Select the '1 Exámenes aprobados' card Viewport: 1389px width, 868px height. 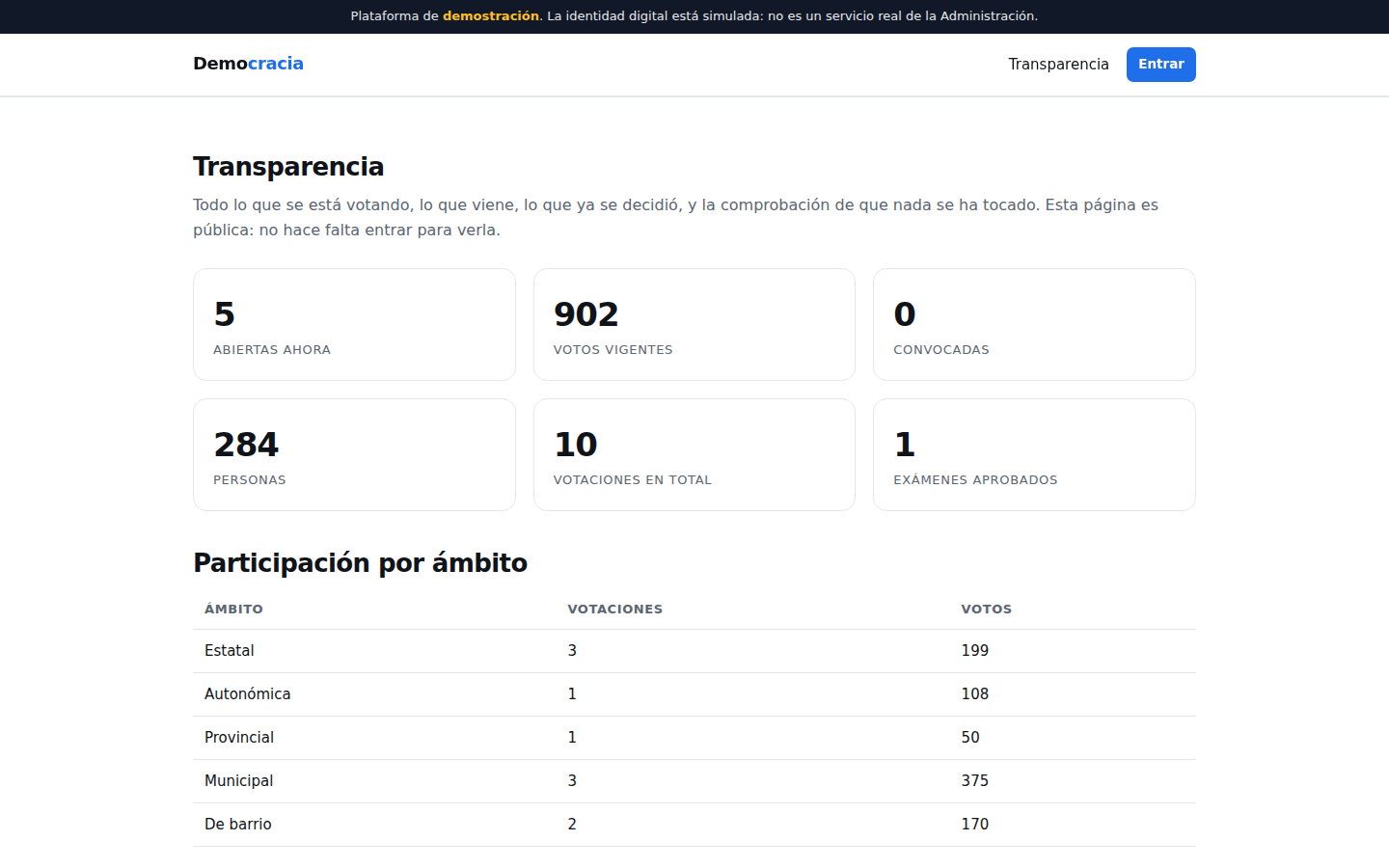1034,454
